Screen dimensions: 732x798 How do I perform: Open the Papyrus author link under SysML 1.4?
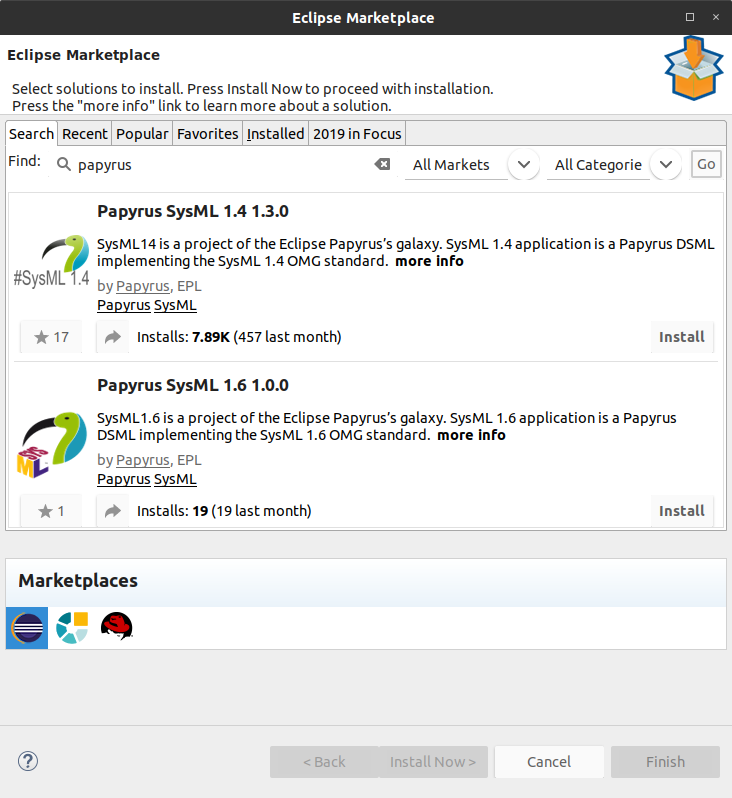click(x=143, y=286)
